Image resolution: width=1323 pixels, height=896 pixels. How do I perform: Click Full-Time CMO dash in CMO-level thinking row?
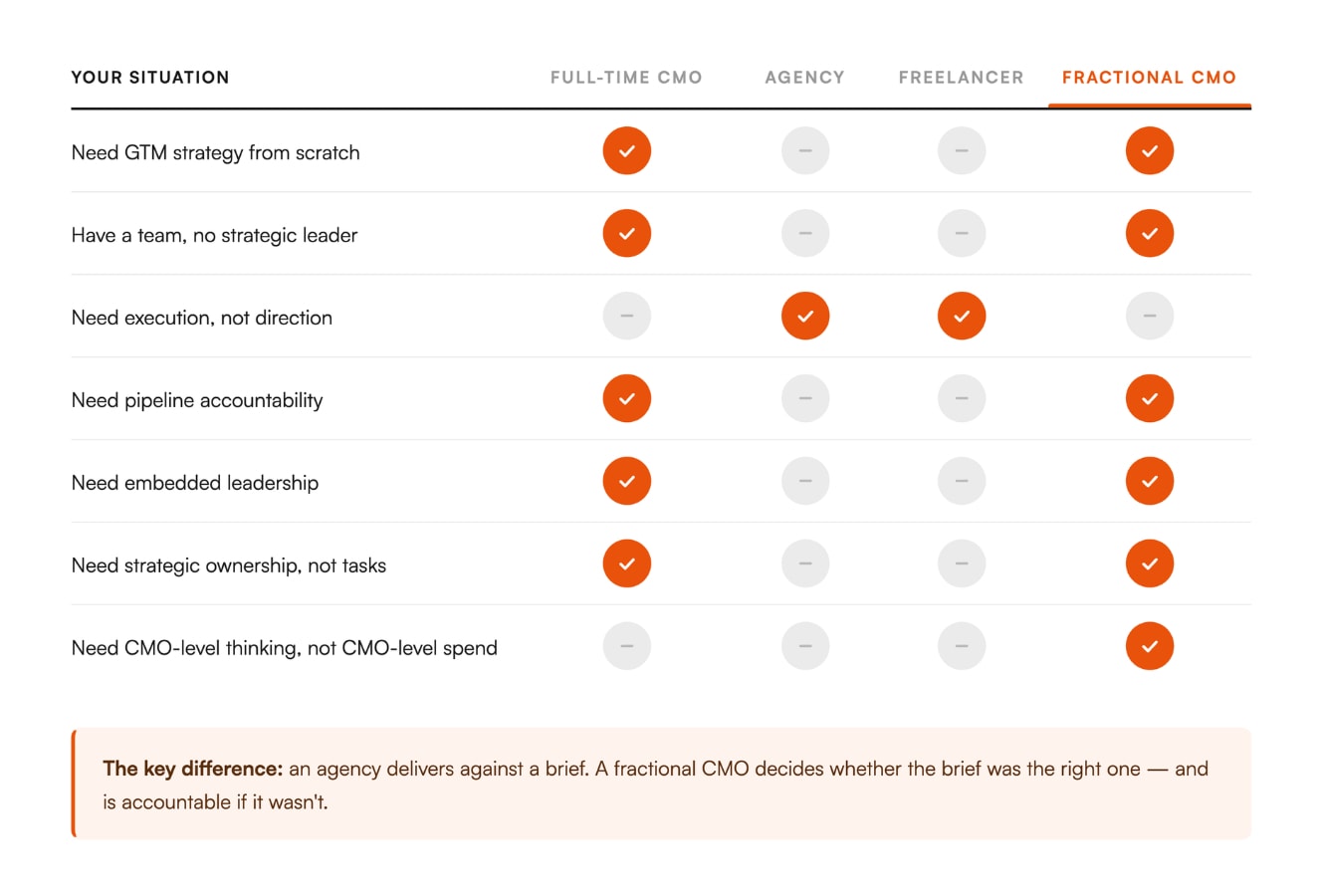[x=626, y=646]
